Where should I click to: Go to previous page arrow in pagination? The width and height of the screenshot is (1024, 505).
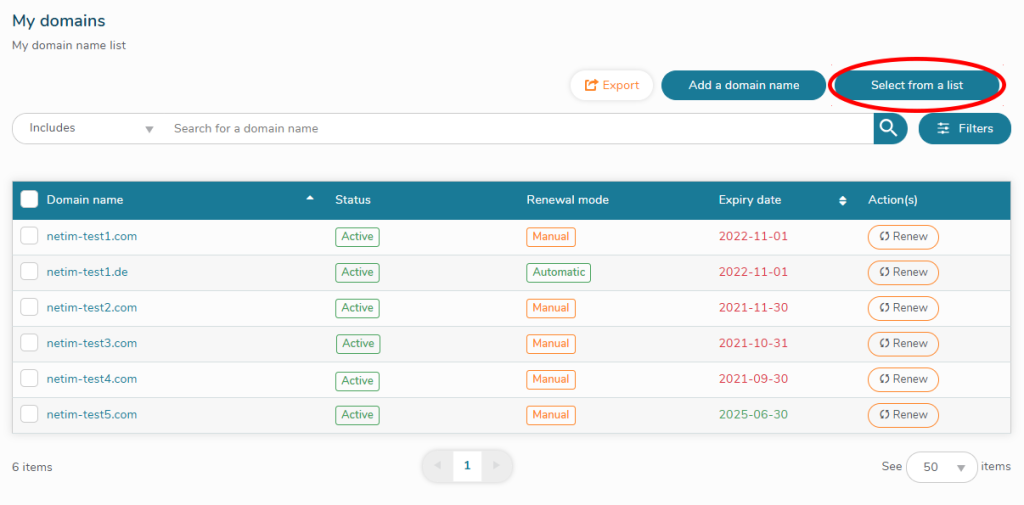pos(437,466)
